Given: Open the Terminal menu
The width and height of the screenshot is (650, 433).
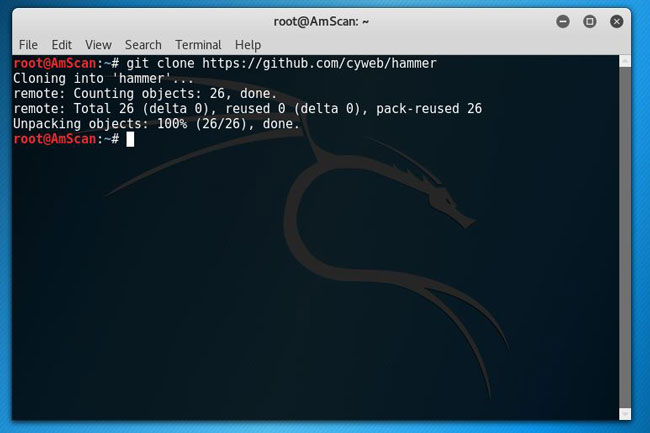Looking at the screenshot, I should pyautogui.click(x=198, y=45).
